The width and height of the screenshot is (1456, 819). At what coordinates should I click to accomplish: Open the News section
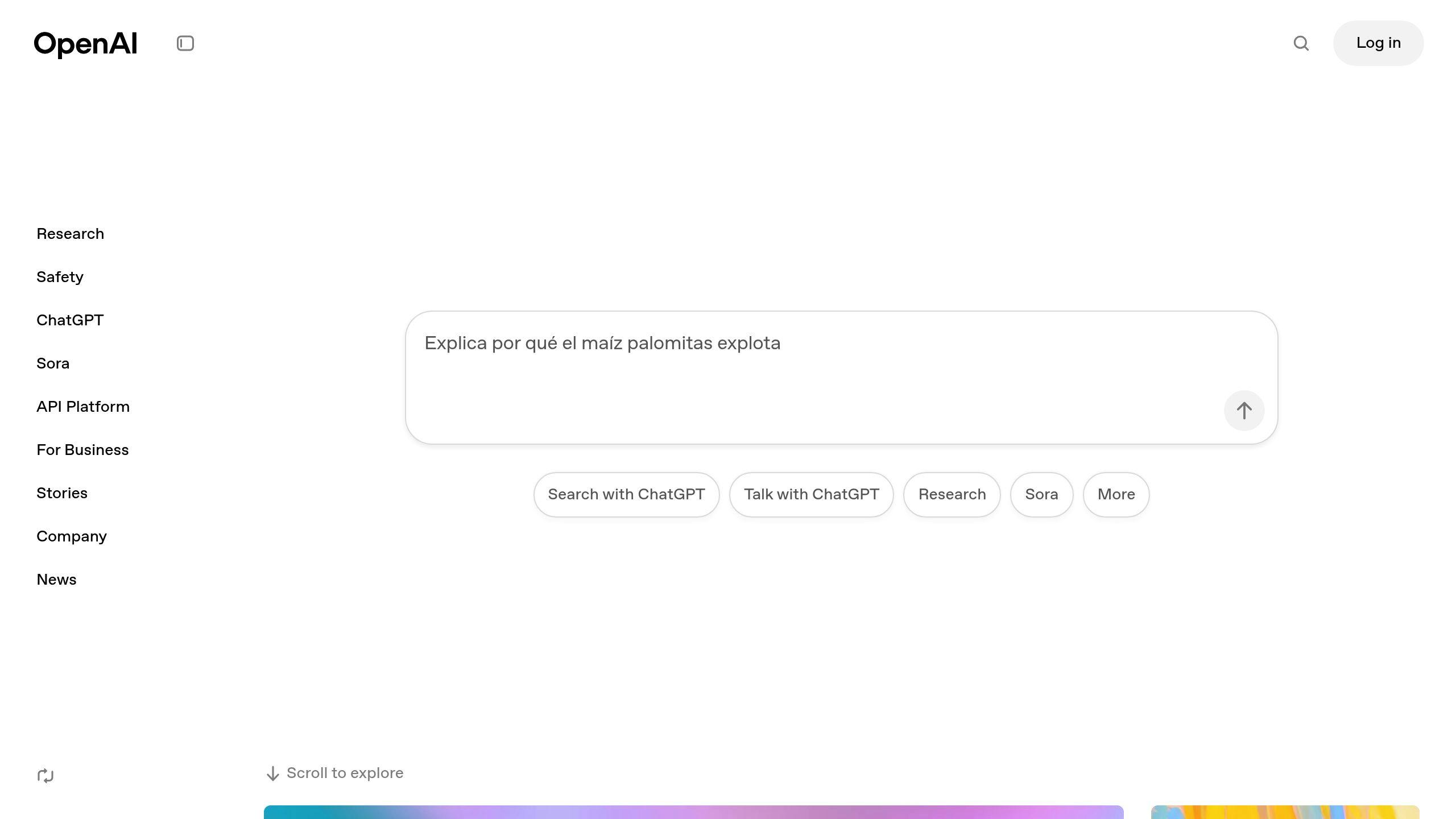pyautogui.click(x=56, y=580)
